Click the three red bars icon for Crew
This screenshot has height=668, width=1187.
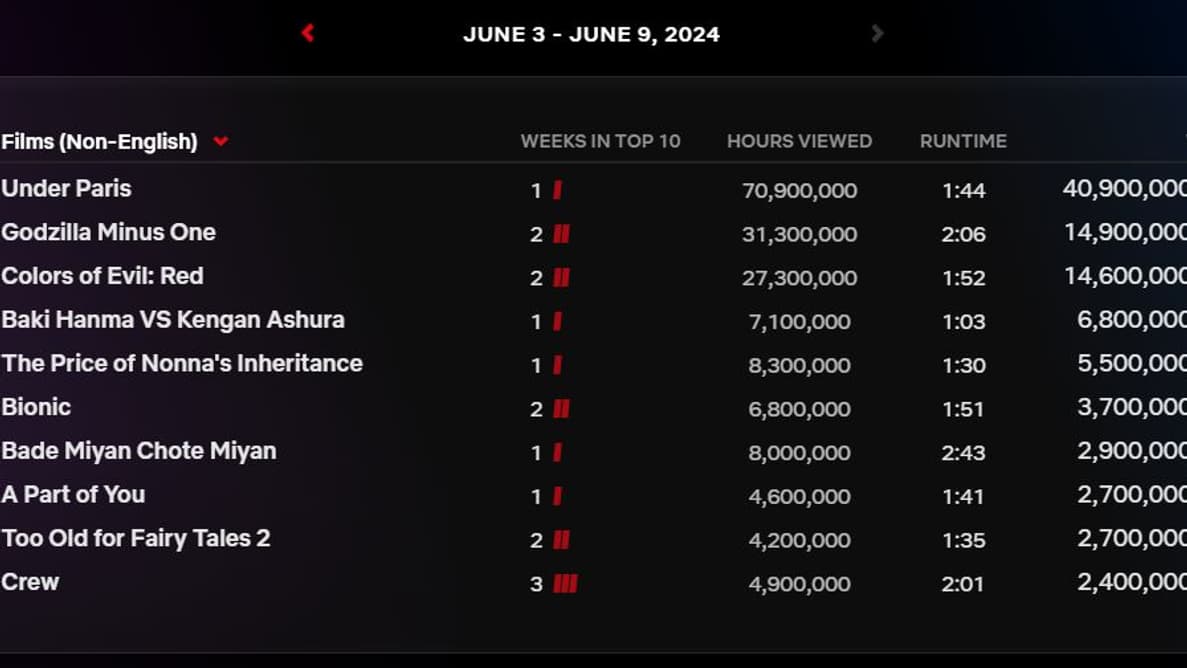click(x=566, y=584)
